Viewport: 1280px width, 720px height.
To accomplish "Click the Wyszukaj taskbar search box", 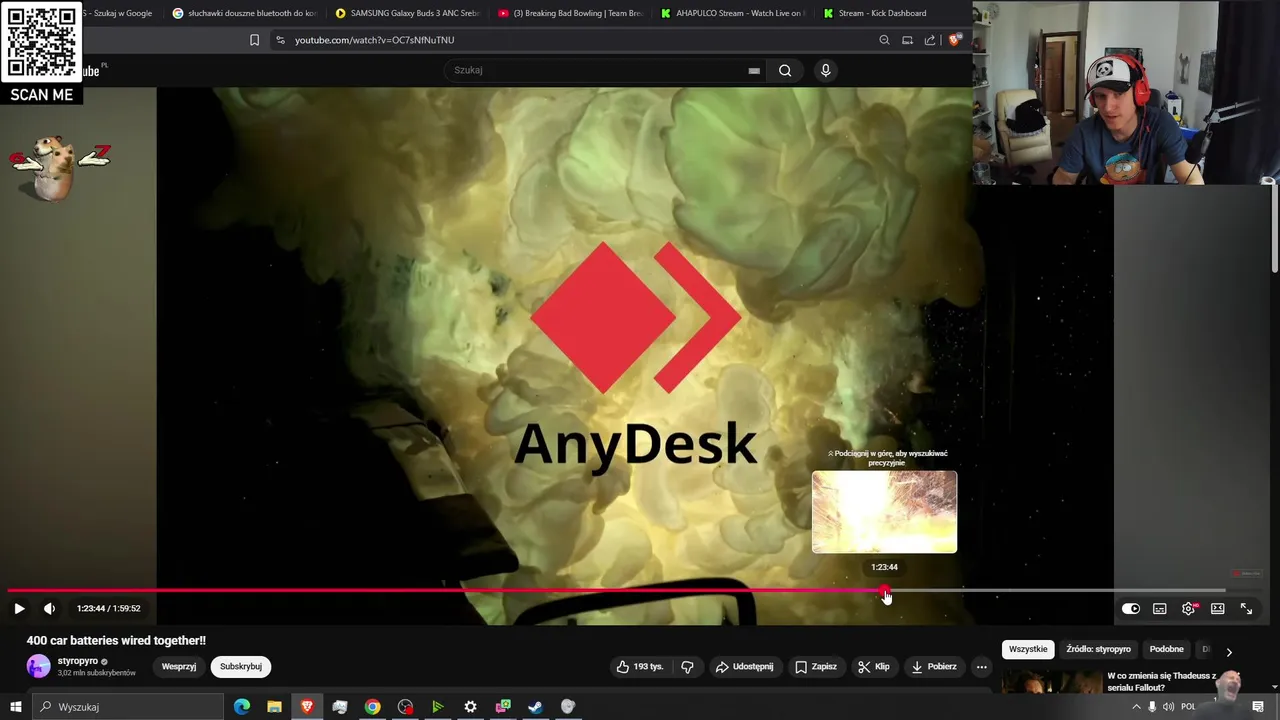I will coord(128,707).
